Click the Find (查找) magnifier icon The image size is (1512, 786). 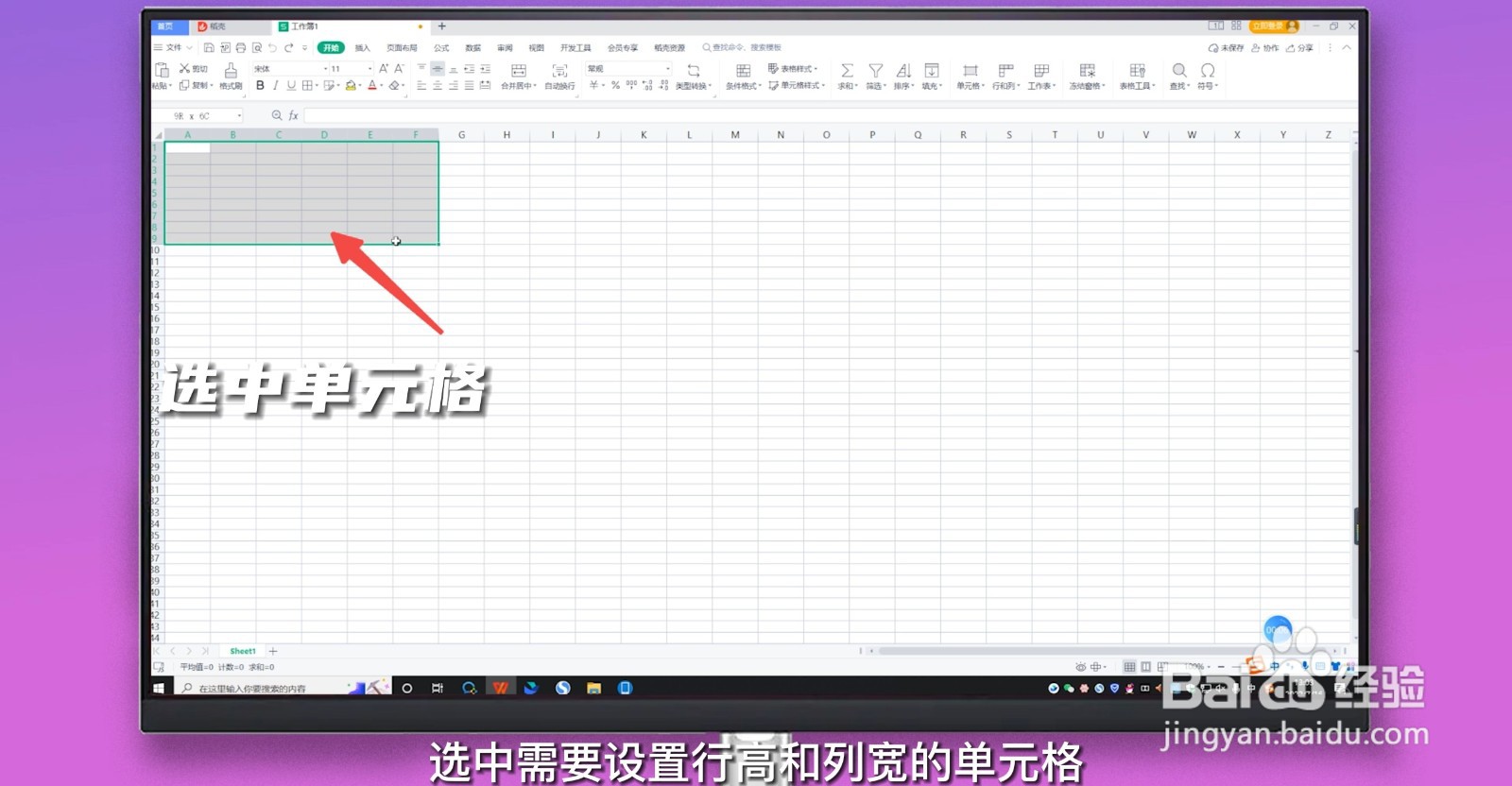(1179, 70)
